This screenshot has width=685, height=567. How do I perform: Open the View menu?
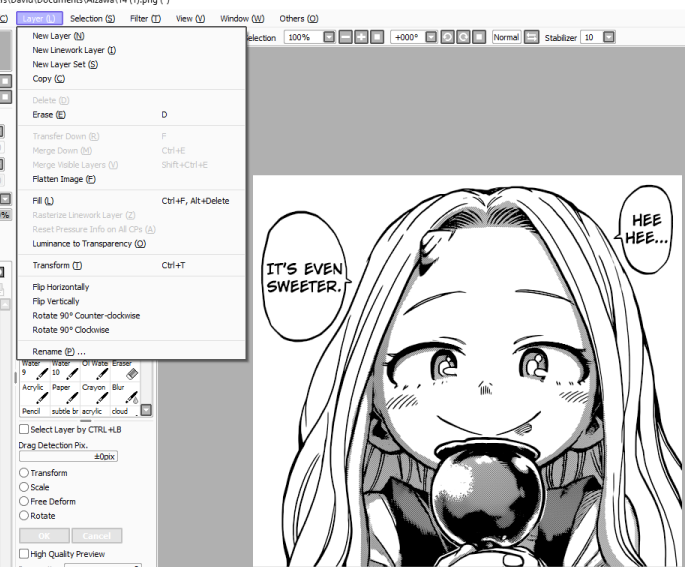coord(190,18)
